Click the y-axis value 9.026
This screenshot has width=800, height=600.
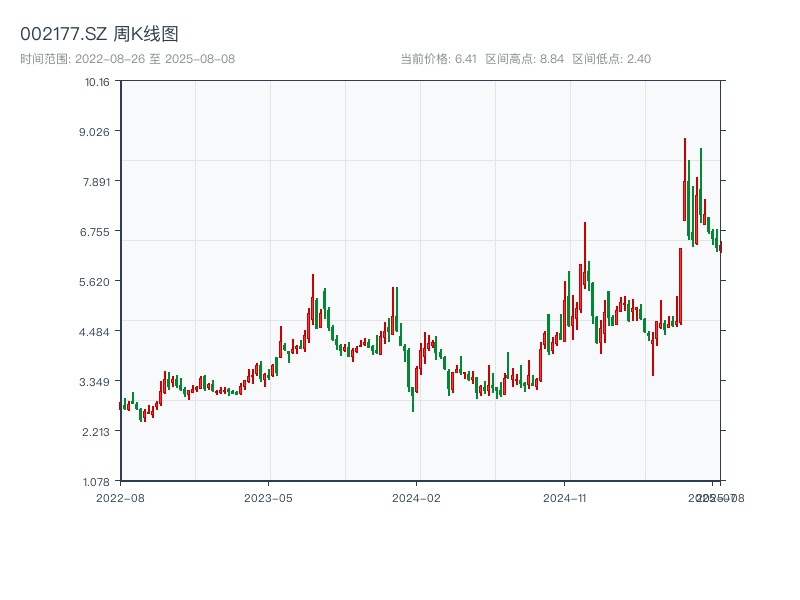pos(94,132)
